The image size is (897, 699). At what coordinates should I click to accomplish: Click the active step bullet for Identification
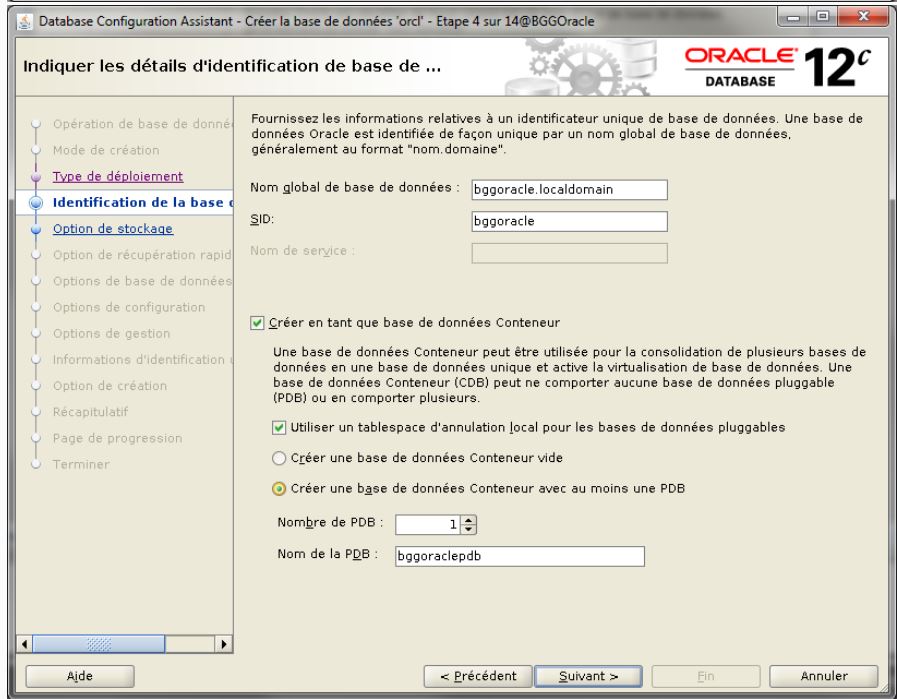pos(36,202)
